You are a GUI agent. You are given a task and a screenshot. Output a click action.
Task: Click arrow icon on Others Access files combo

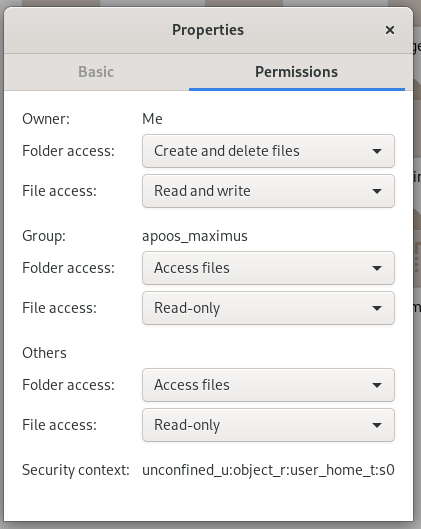pyautogui.click(x=377, y=385)
